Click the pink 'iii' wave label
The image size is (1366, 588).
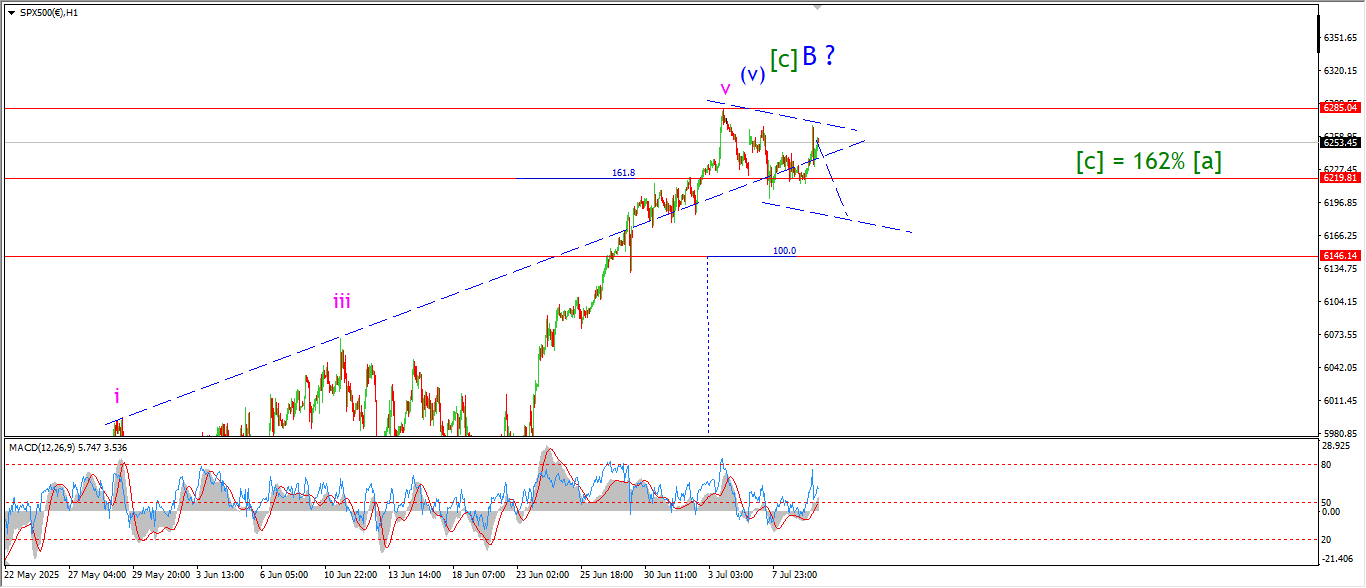[x=342, y=301]
